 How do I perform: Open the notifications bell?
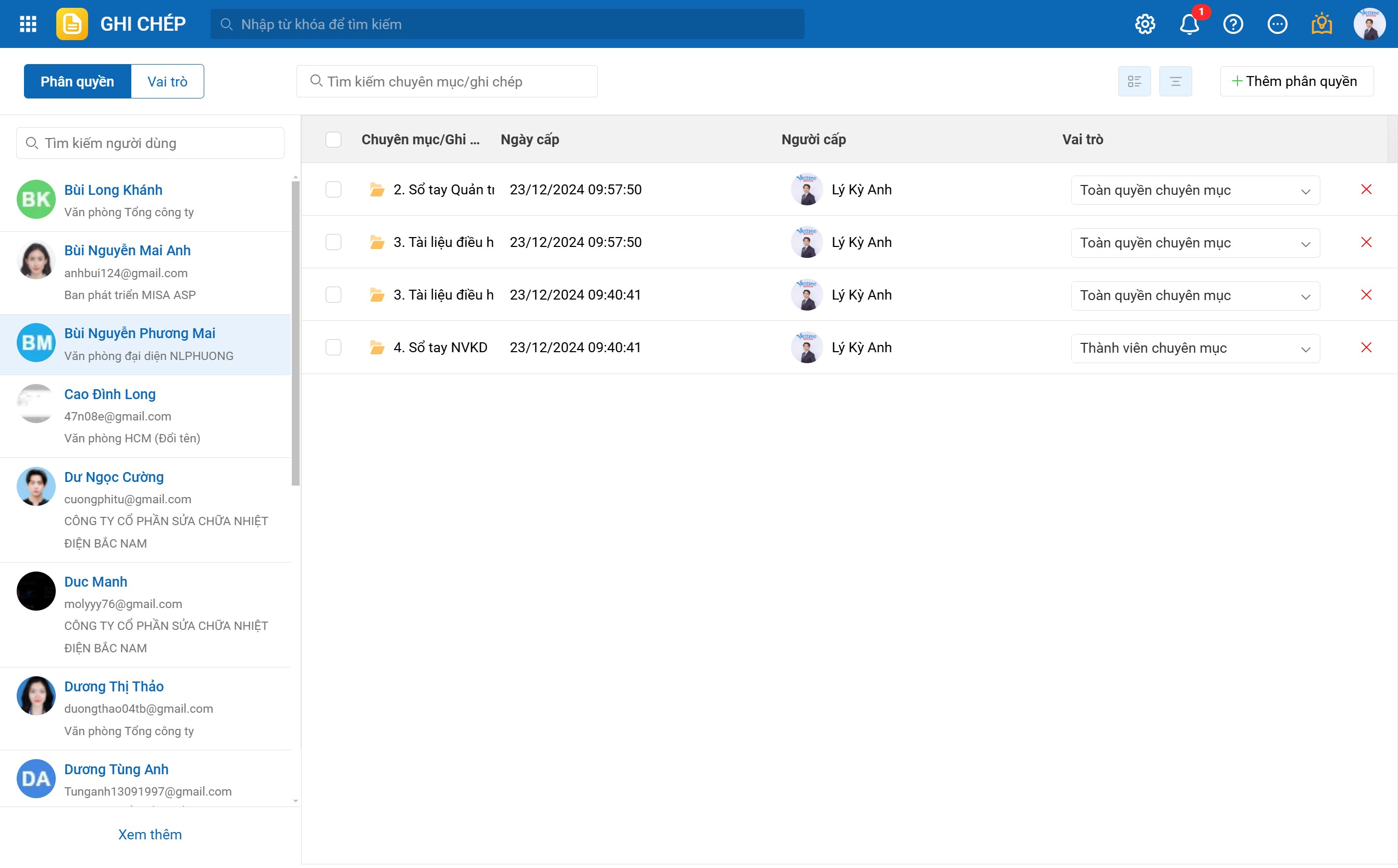click(x=1189, y=24)
